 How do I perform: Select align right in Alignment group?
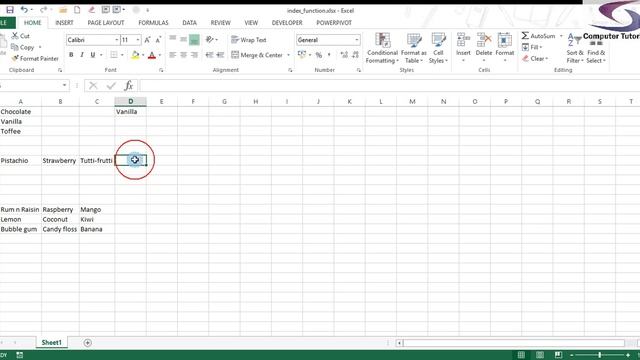point(194,55)
